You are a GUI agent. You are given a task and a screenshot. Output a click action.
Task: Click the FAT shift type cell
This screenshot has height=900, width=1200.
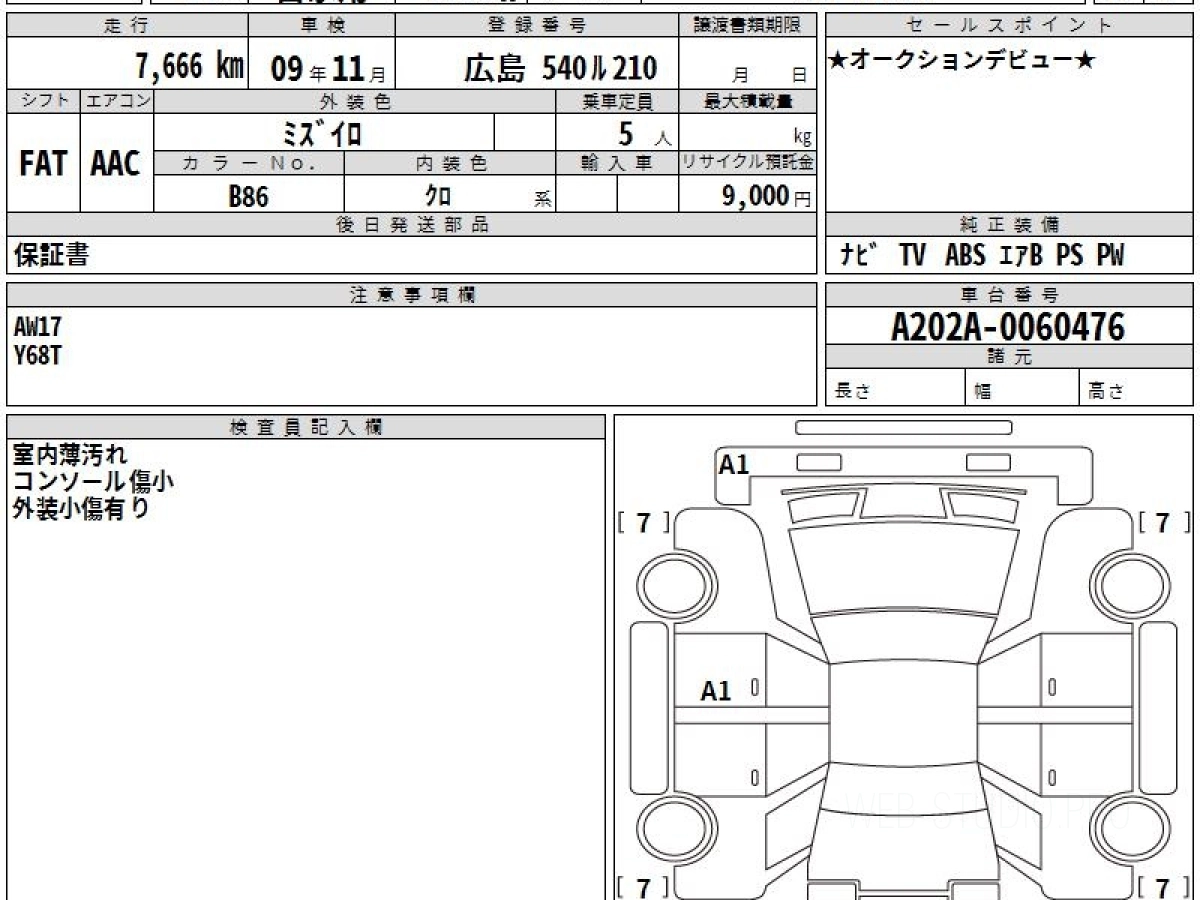43,165
